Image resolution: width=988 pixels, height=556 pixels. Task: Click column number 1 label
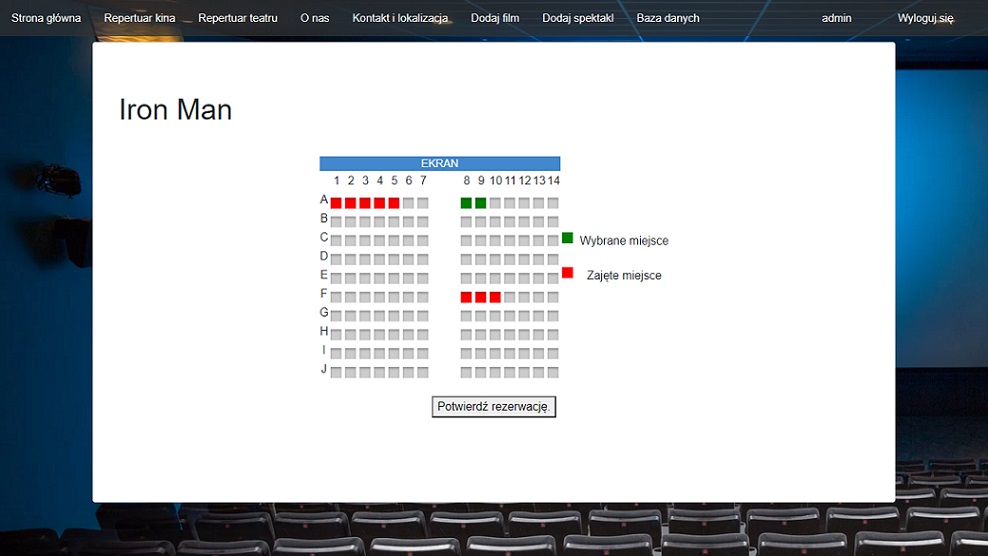coord(336,181)
